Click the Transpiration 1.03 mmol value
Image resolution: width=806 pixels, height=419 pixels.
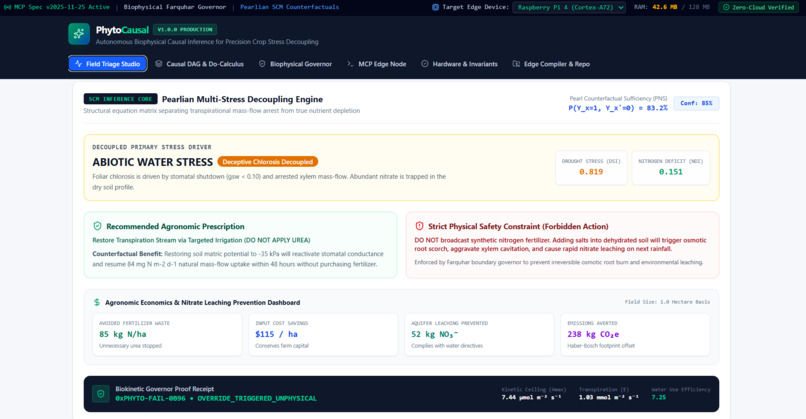coord(609,397)
